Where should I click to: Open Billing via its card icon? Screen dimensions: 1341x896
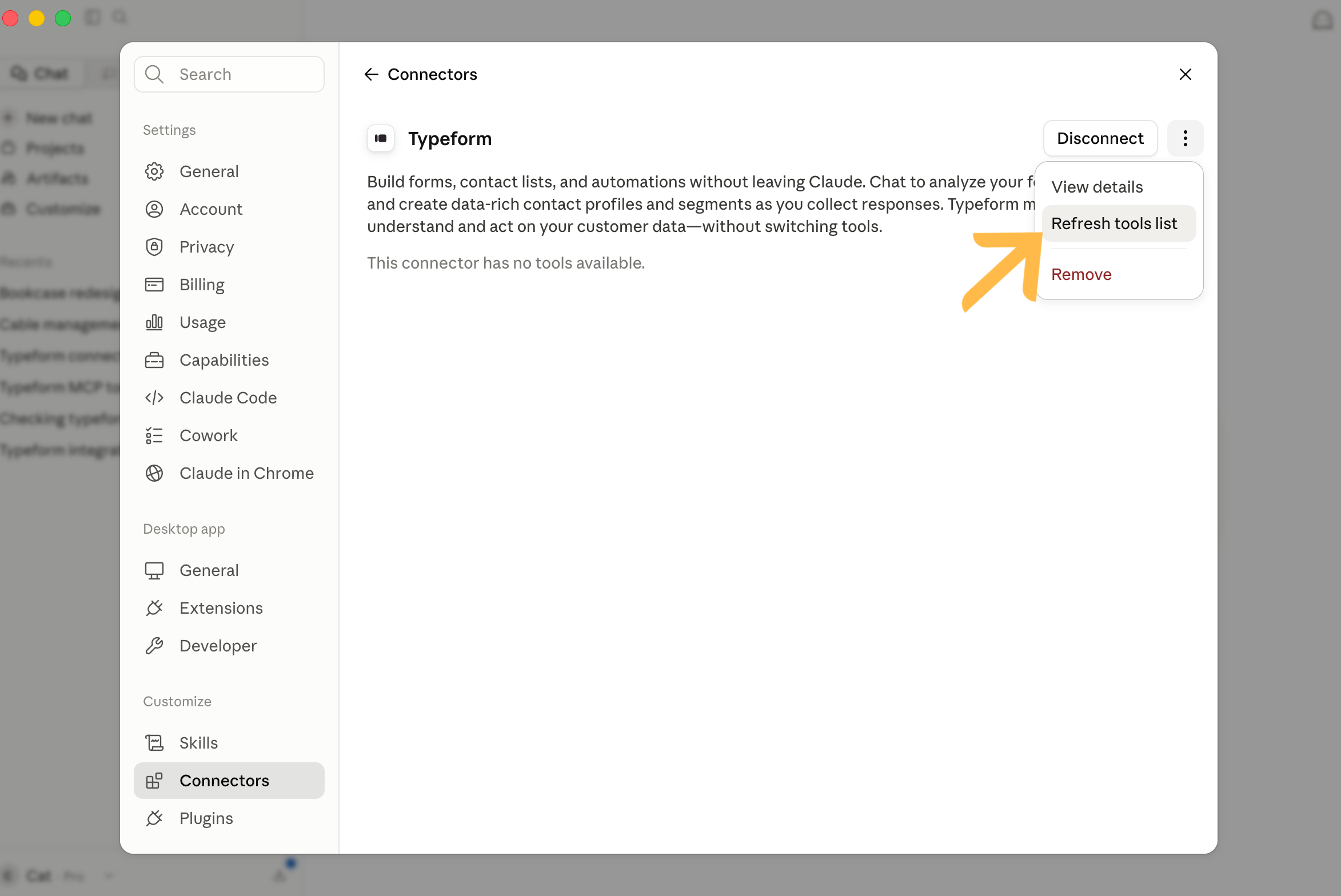(x=154, y=285)
